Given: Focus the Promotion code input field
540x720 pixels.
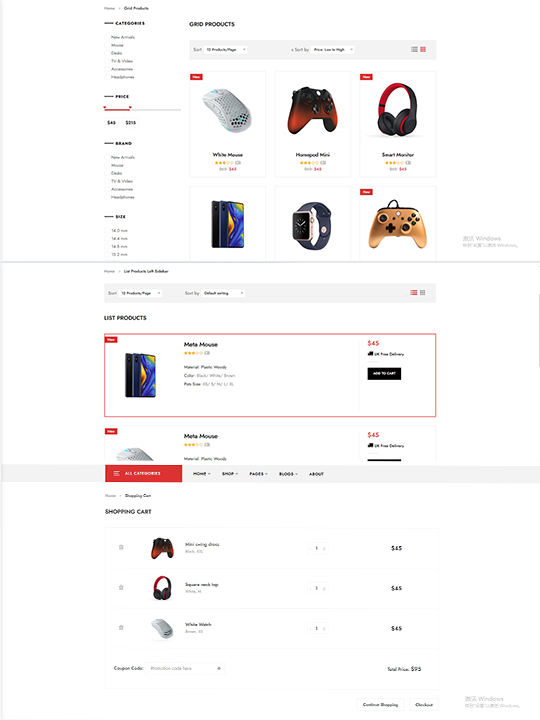Looking at the screenshot, I should 182,668.
